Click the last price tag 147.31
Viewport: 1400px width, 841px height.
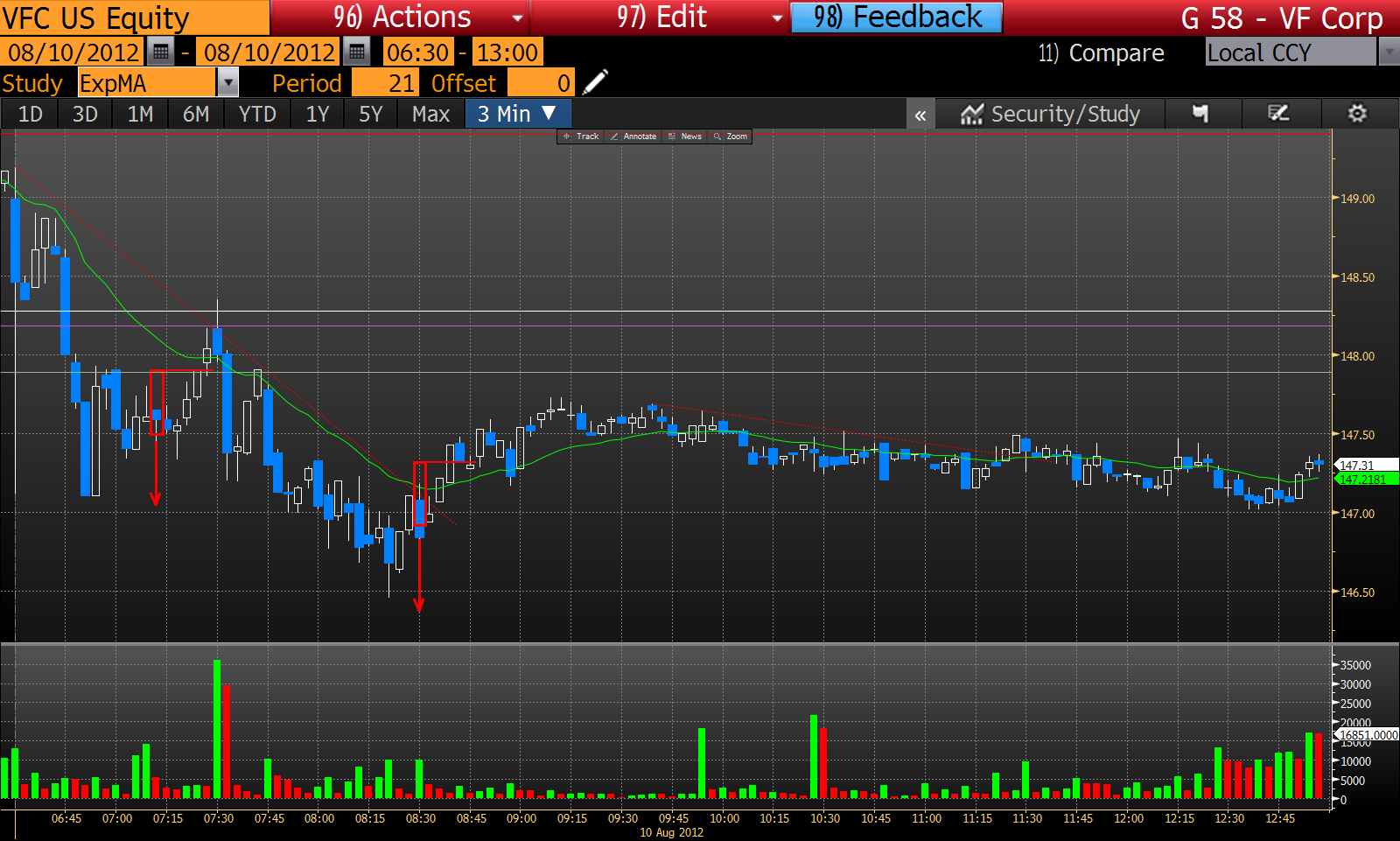pyautogui.click(x=1366, y=466)
